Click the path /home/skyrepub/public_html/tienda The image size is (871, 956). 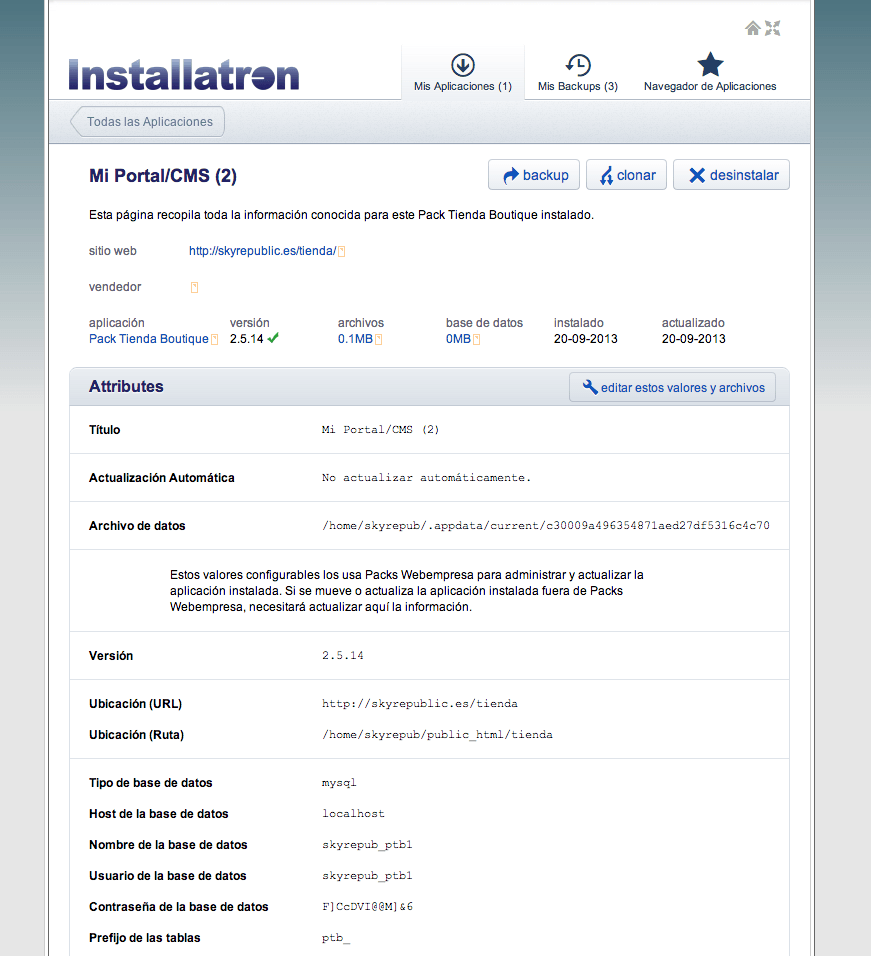pyautogui.click(x=437, y=735)
